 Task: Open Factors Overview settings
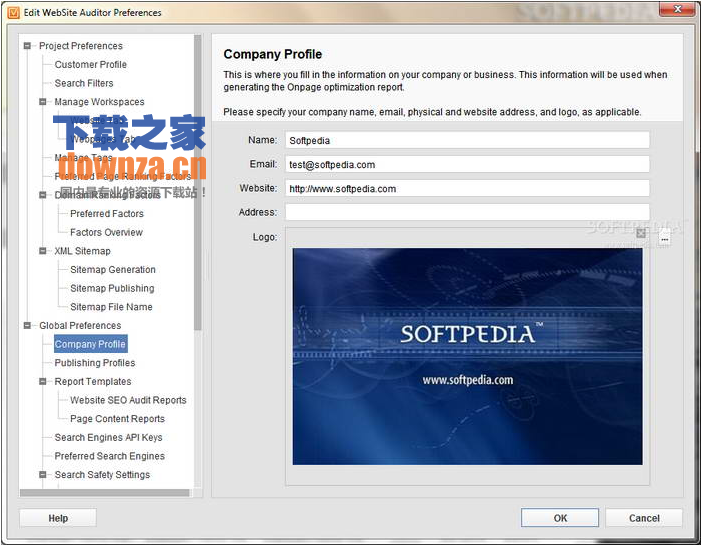pos(106,232)
